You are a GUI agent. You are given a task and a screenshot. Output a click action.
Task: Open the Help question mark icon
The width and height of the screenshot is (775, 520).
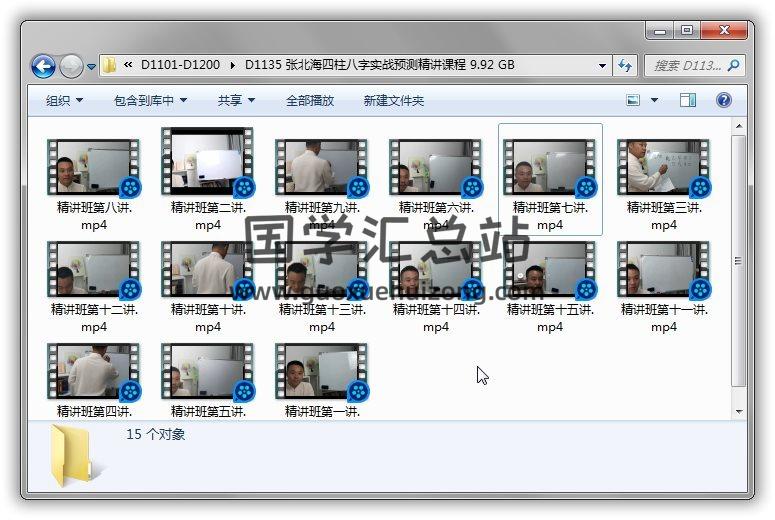(x=723, y=100)
